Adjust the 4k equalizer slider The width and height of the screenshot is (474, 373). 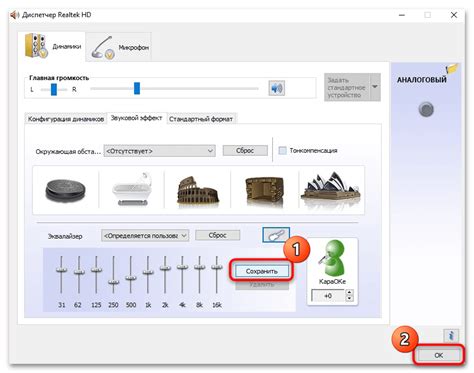point(182,267)
